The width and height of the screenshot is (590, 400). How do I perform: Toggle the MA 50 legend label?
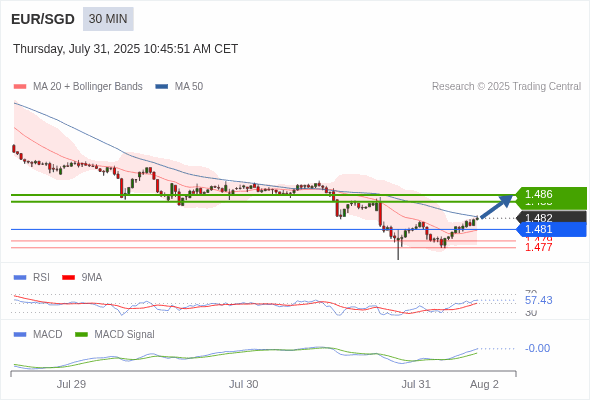tap(189, 87)
